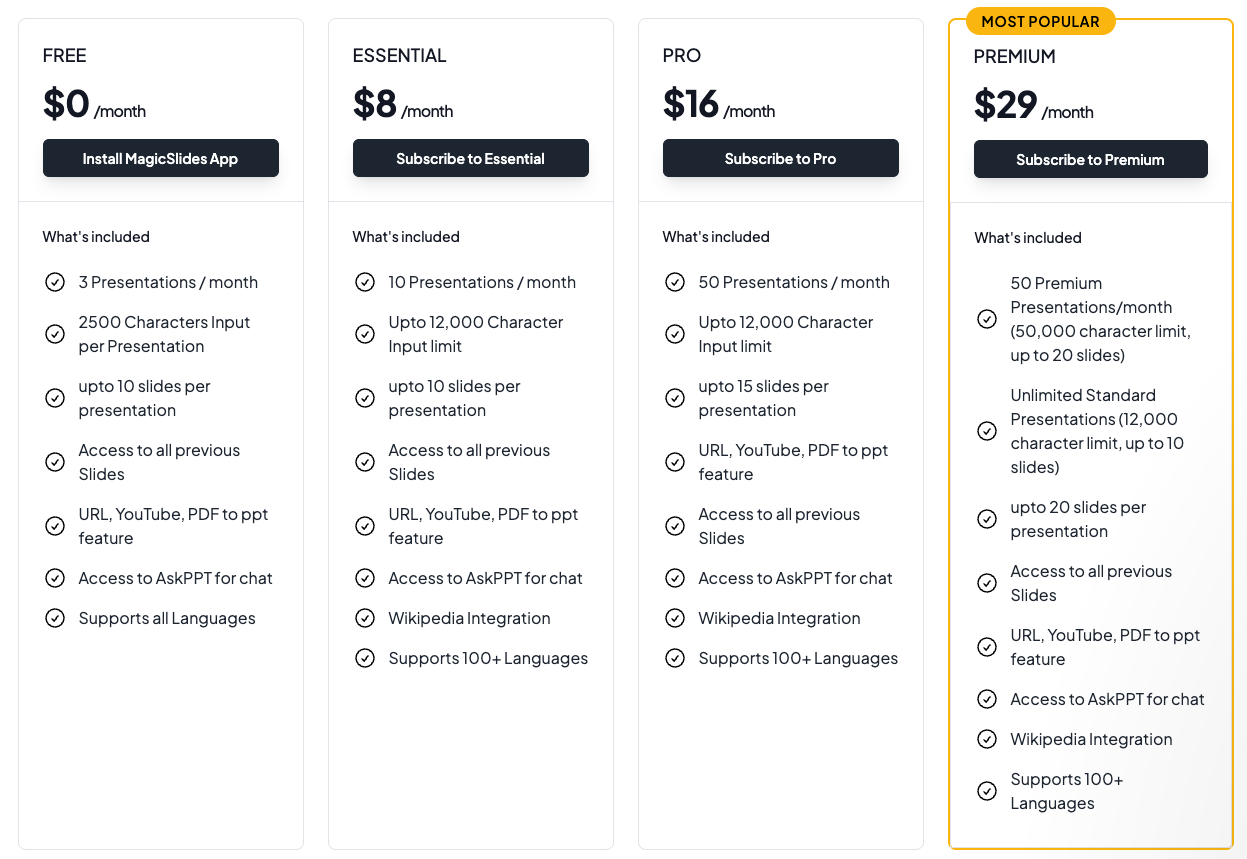Image resolution: width=1247 pixels, height=859 pixels.
Task: Select Subscribe to Premium button
Action: click(1090, 159)
